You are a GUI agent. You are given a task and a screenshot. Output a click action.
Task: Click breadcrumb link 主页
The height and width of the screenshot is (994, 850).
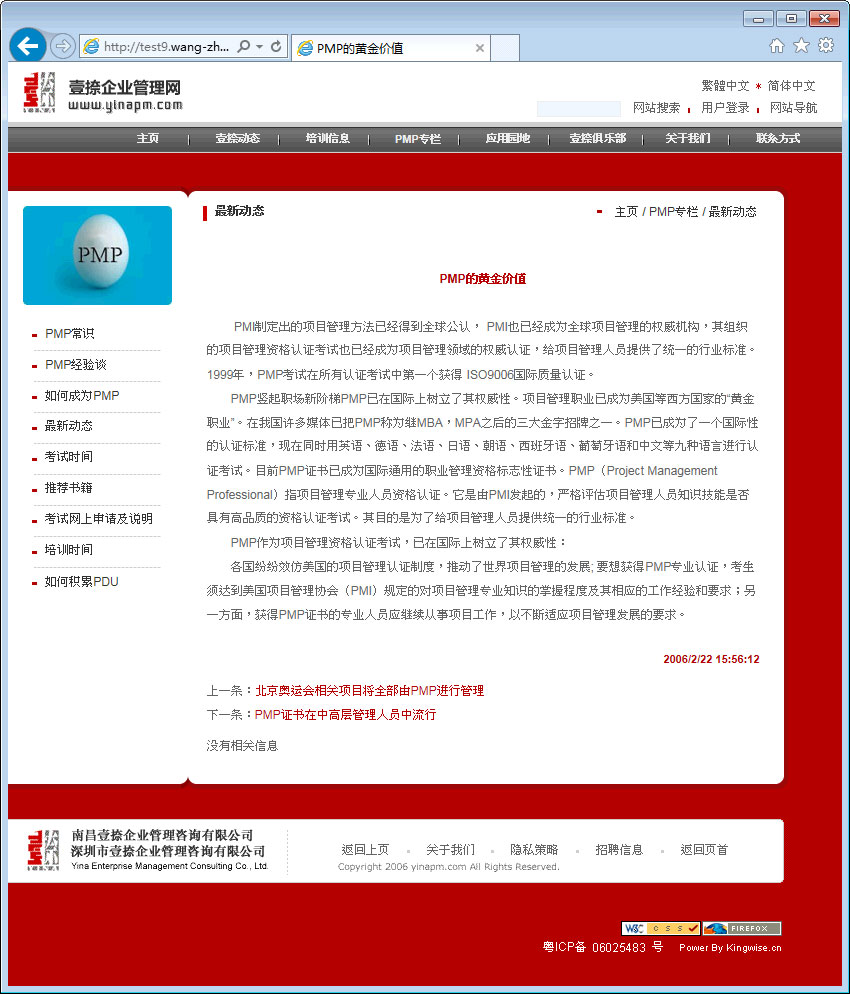pyautogui.click(x=626, y=212)
